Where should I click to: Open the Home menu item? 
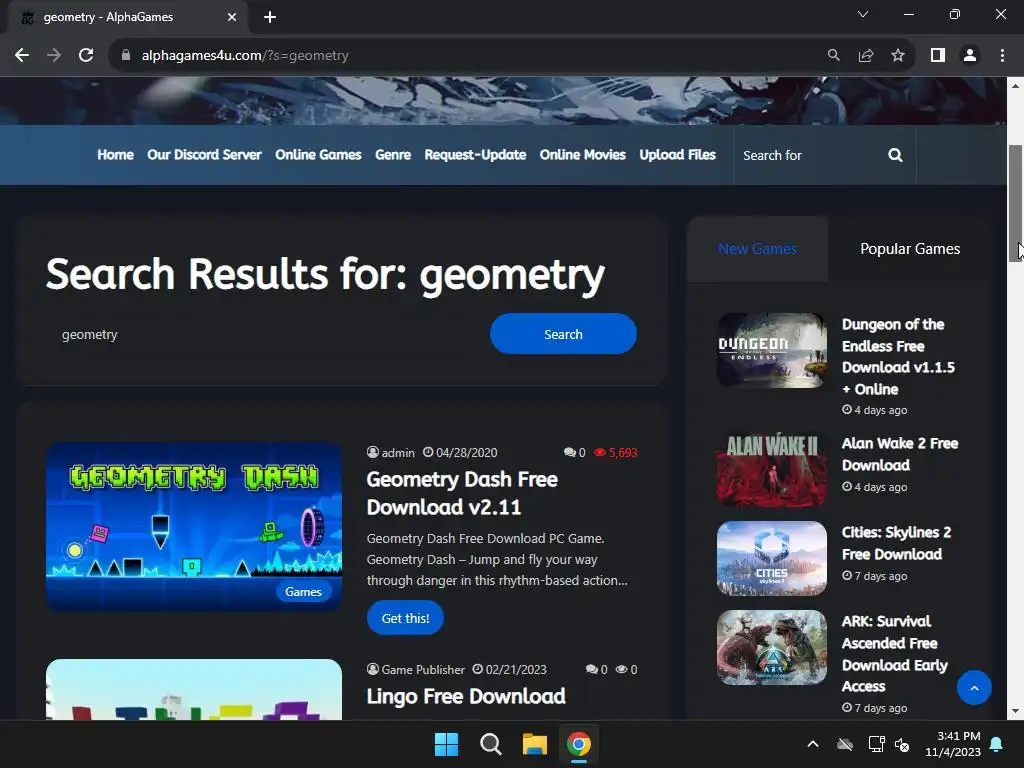(x=116, y=155)
